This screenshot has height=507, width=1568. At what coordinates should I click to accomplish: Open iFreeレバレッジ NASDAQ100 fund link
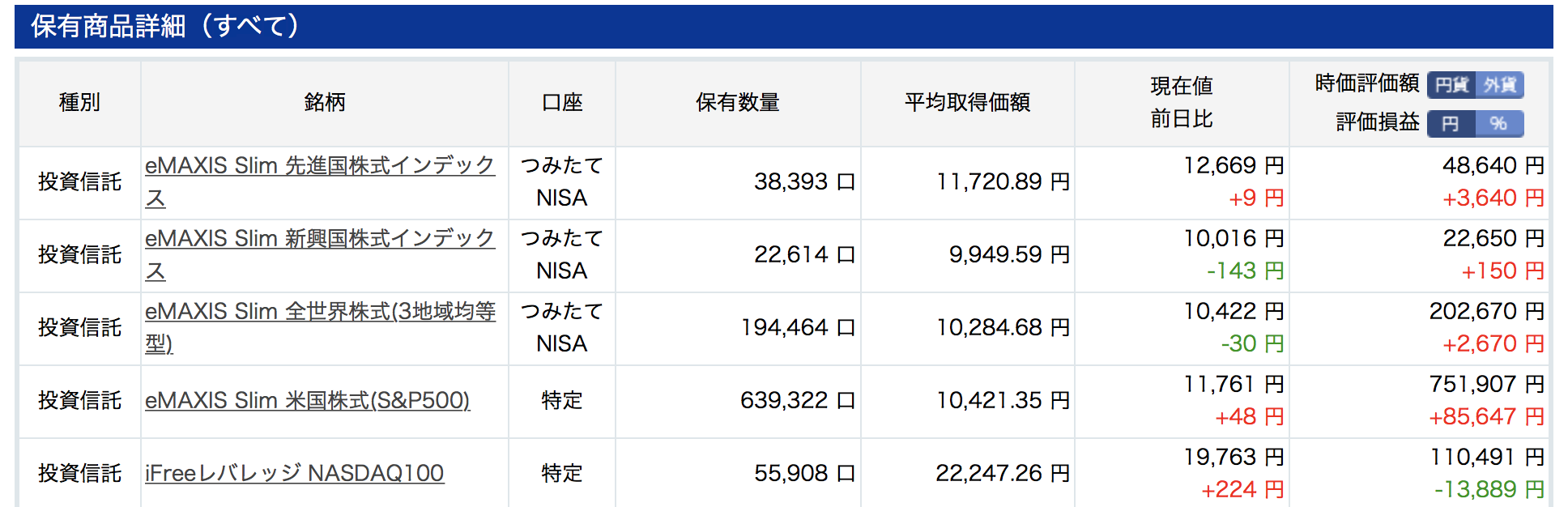(294, 474)
